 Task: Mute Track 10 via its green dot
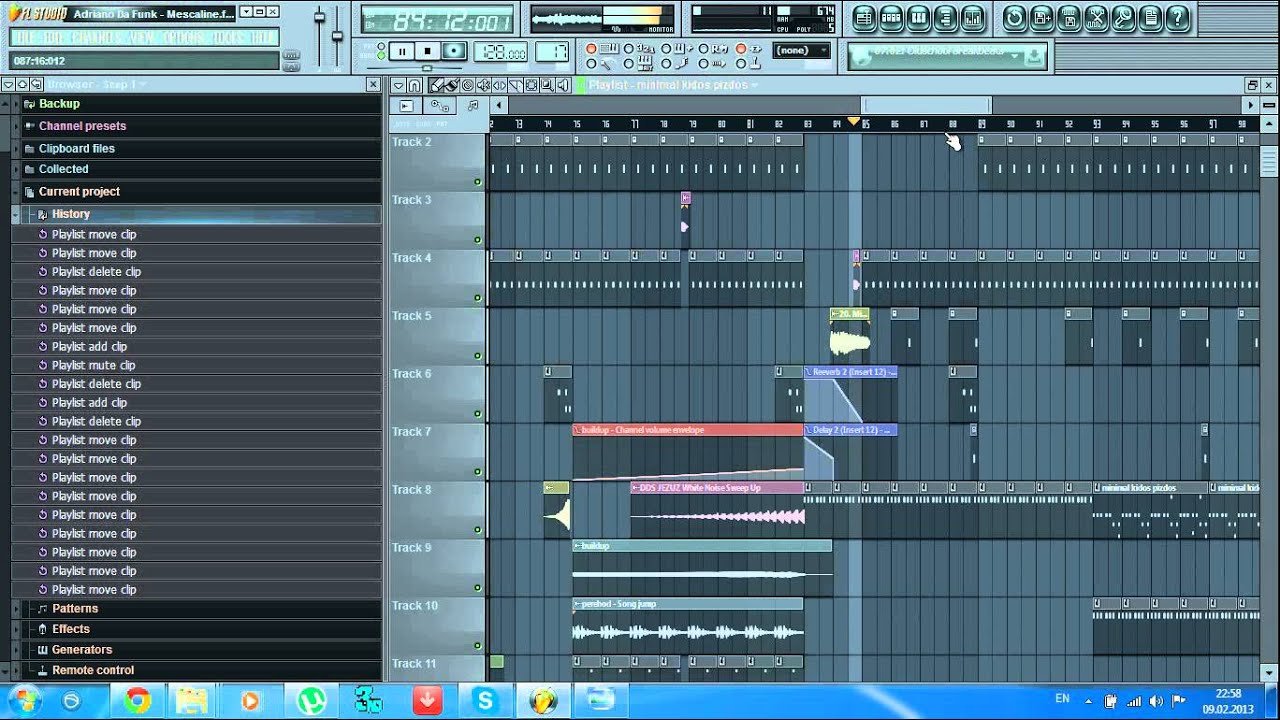(477, 646)
